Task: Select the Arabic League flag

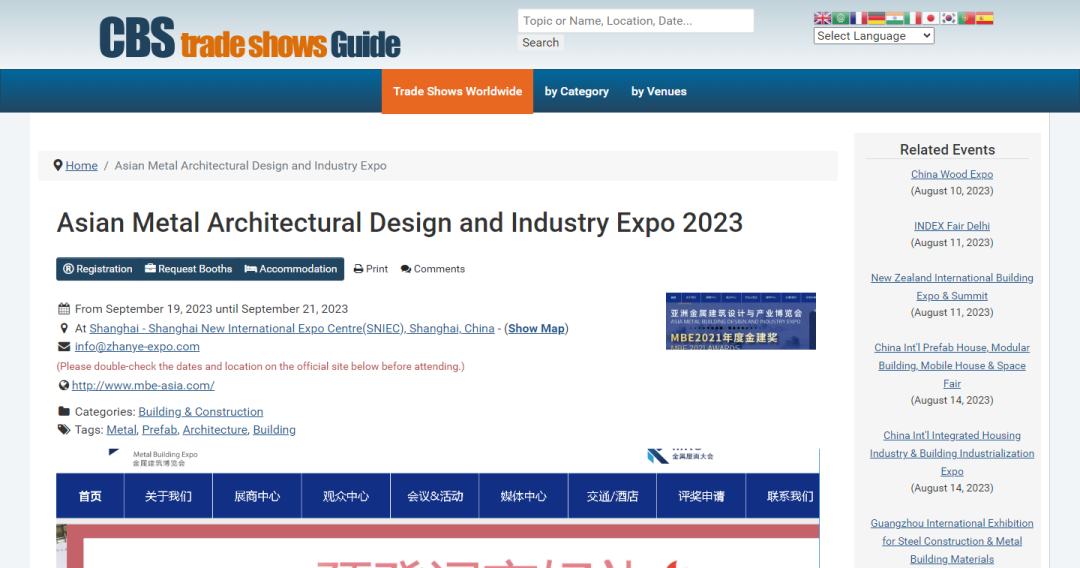Action: (840, 19)
